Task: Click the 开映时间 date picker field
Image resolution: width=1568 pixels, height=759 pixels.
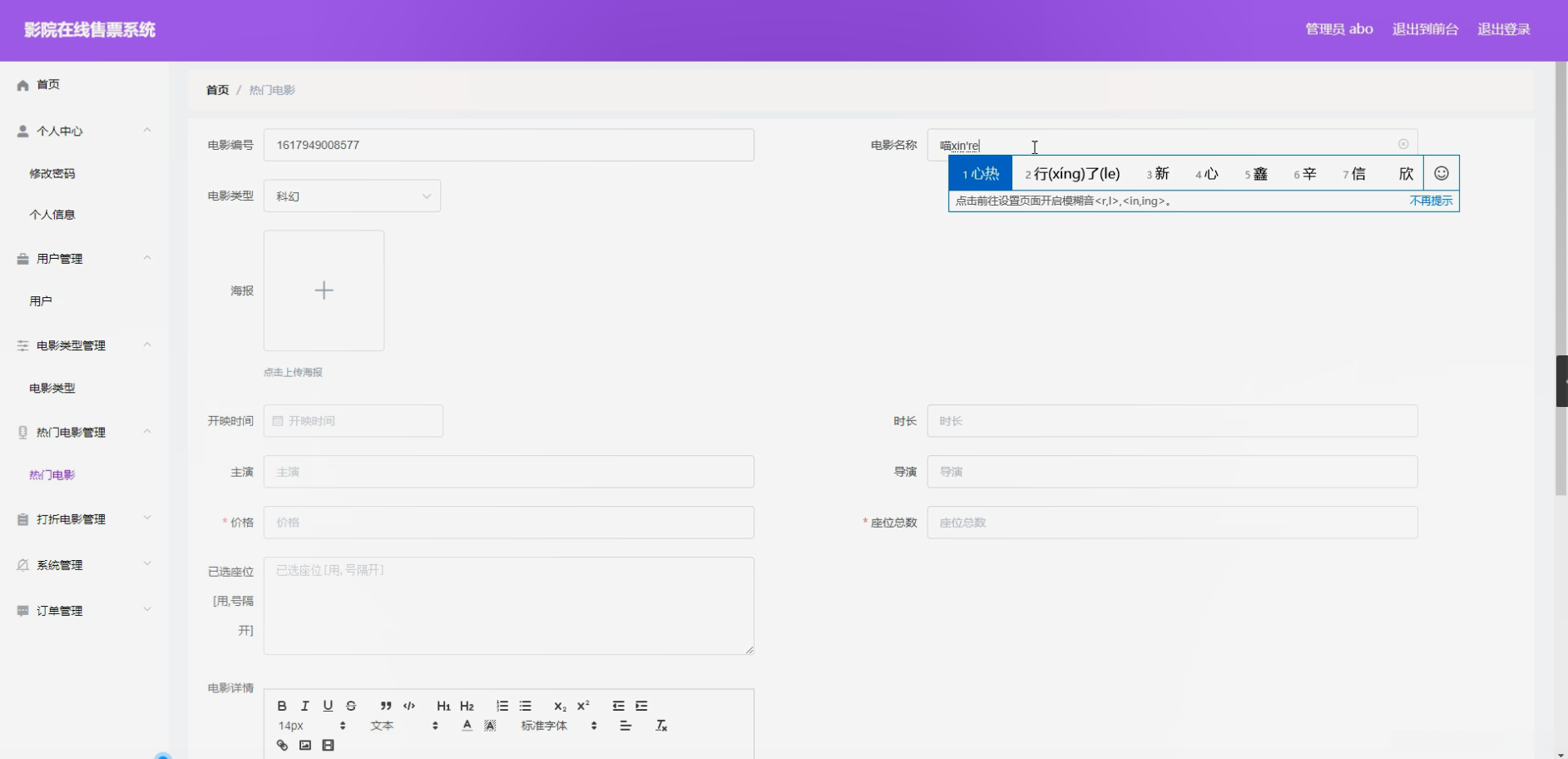Action: pos(354,421)
